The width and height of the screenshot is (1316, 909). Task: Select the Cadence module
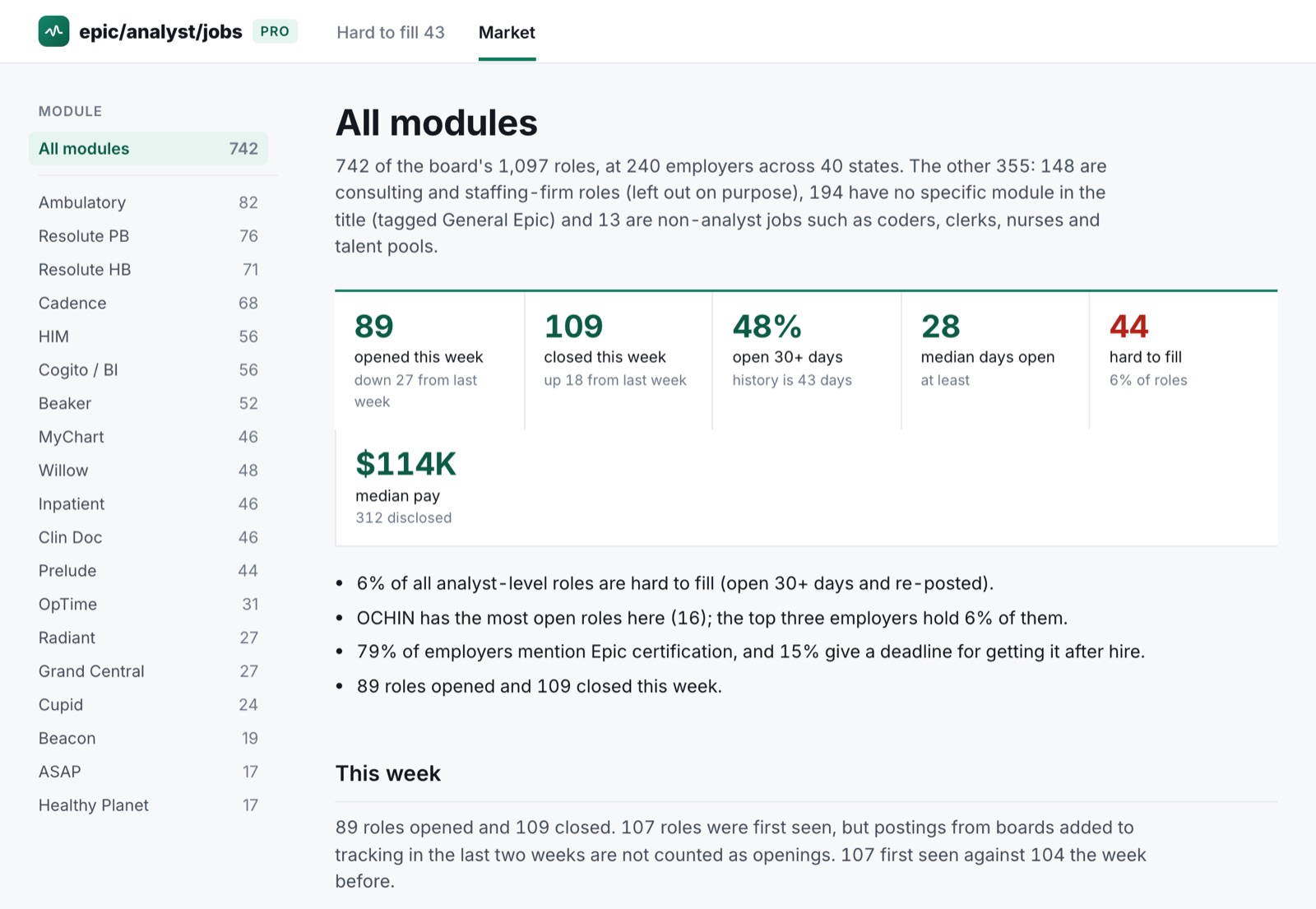point(148,303)
